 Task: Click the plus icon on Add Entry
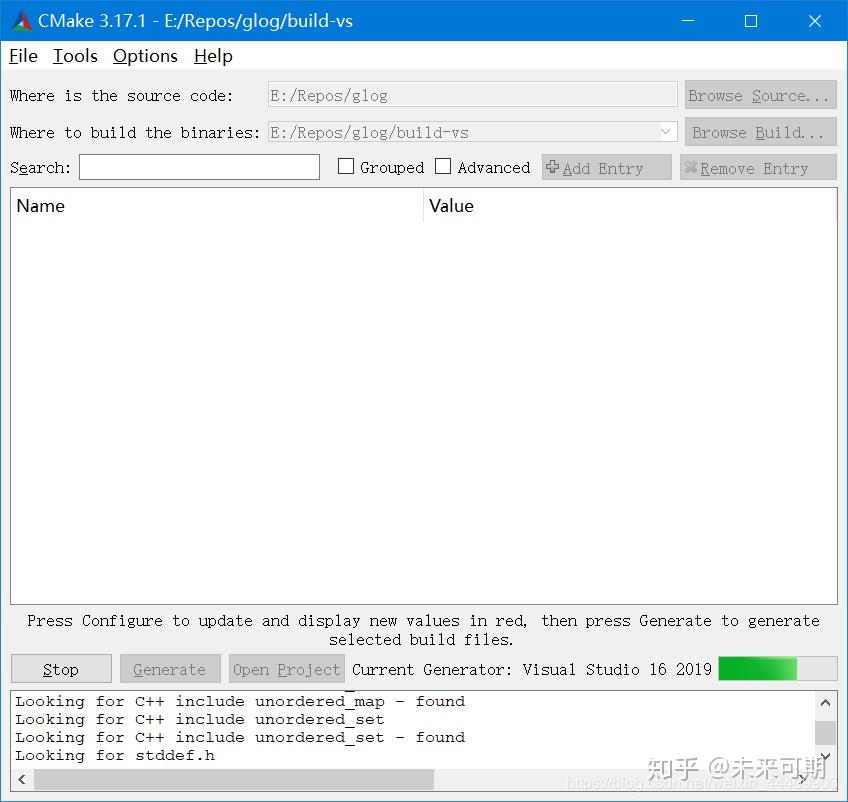pyautogui.click(x=552, y=167)
